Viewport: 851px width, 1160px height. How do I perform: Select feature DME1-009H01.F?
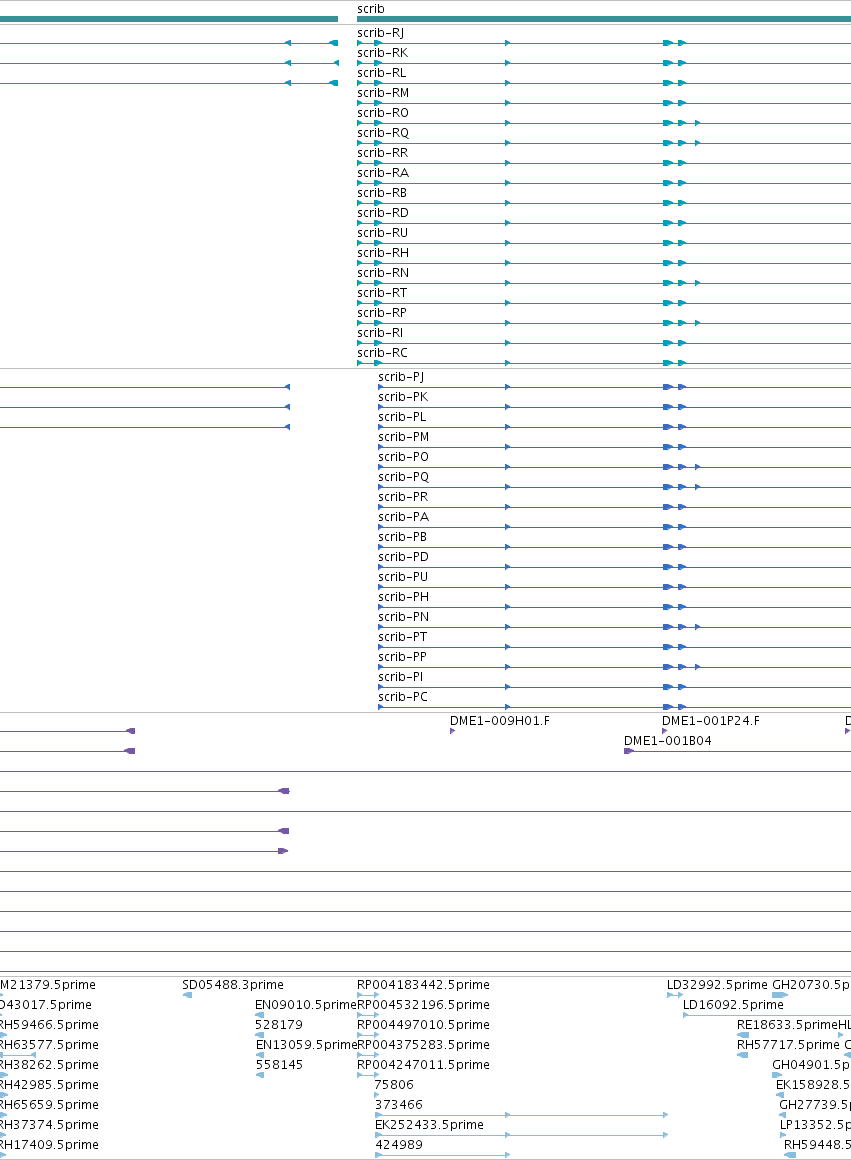point(500,721)
